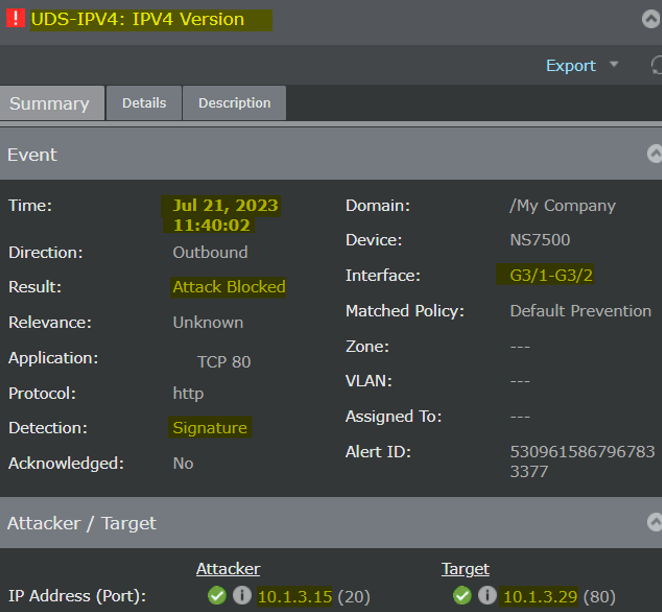Click the Unknown relevance value
Image resolution: width=662 pixels, height=612 pixels.
coord(208,322)
